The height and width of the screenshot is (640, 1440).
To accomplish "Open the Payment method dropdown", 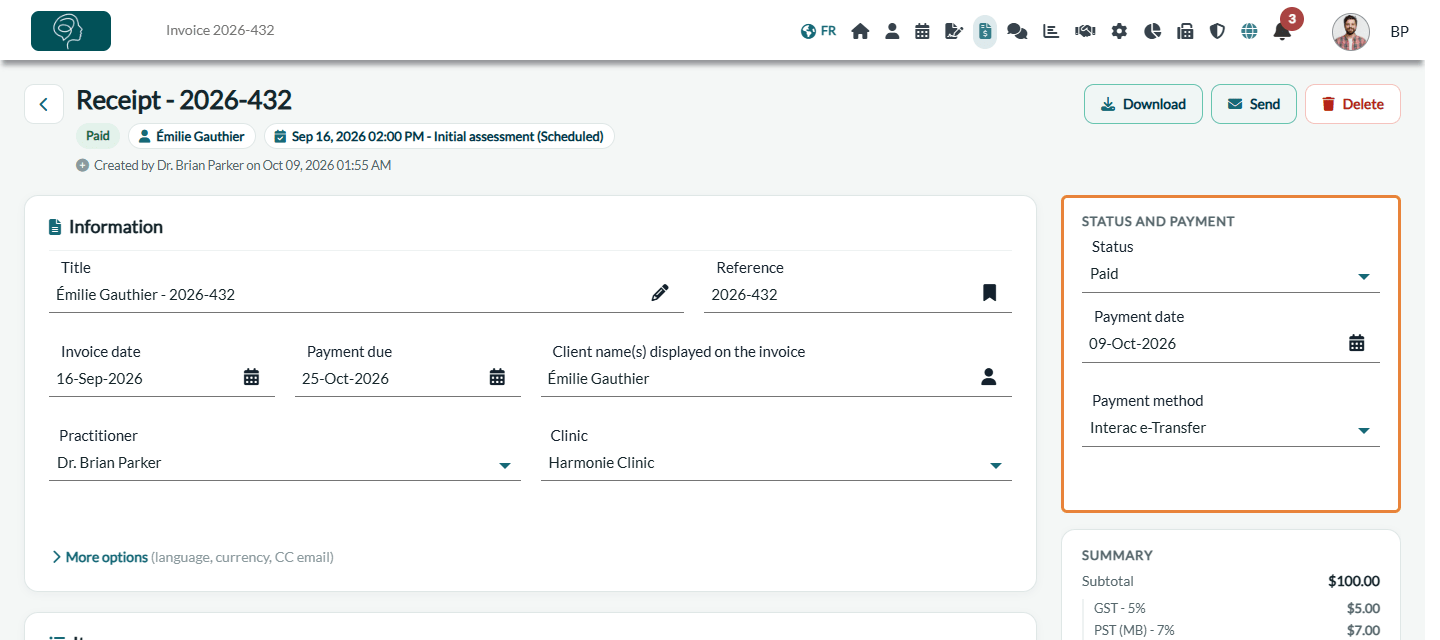I will (1231, 428).
